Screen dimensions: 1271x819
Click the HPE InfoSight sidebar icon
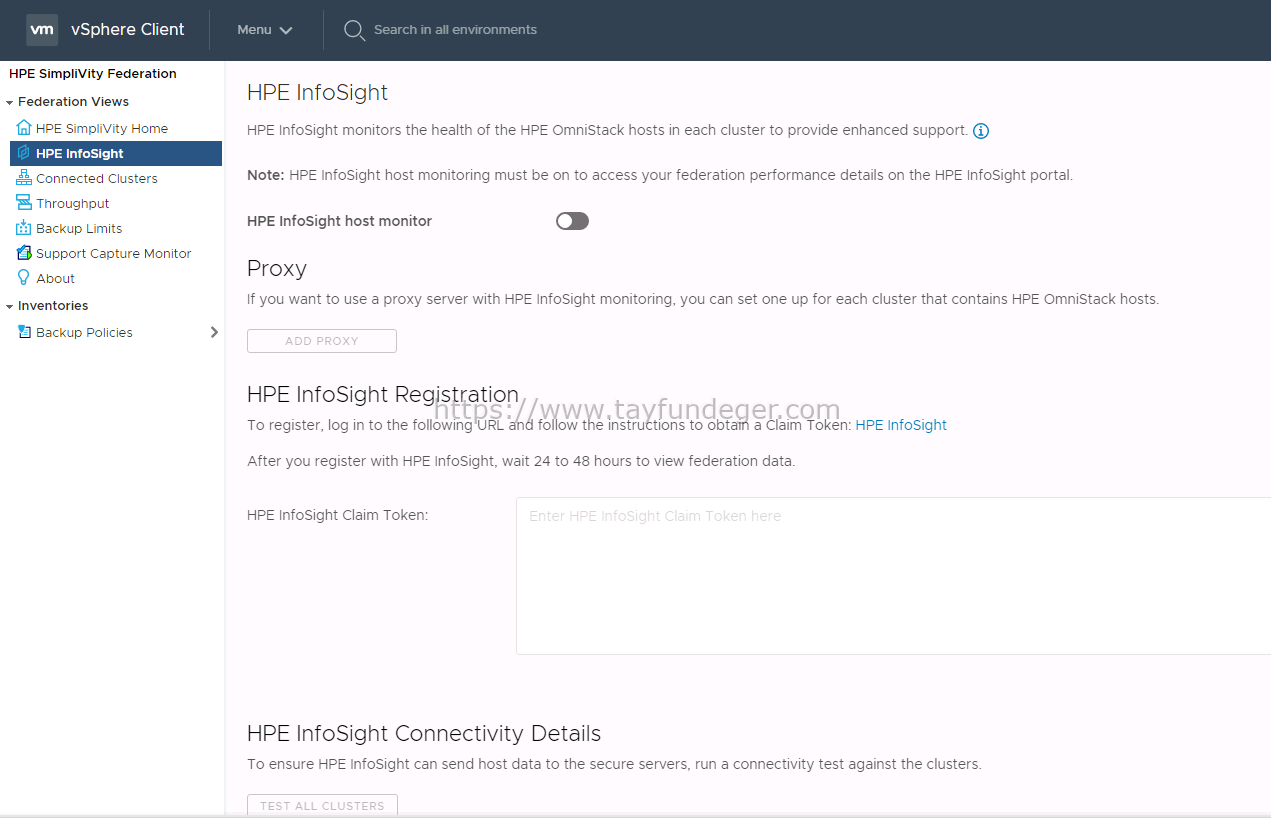point(24,153)
